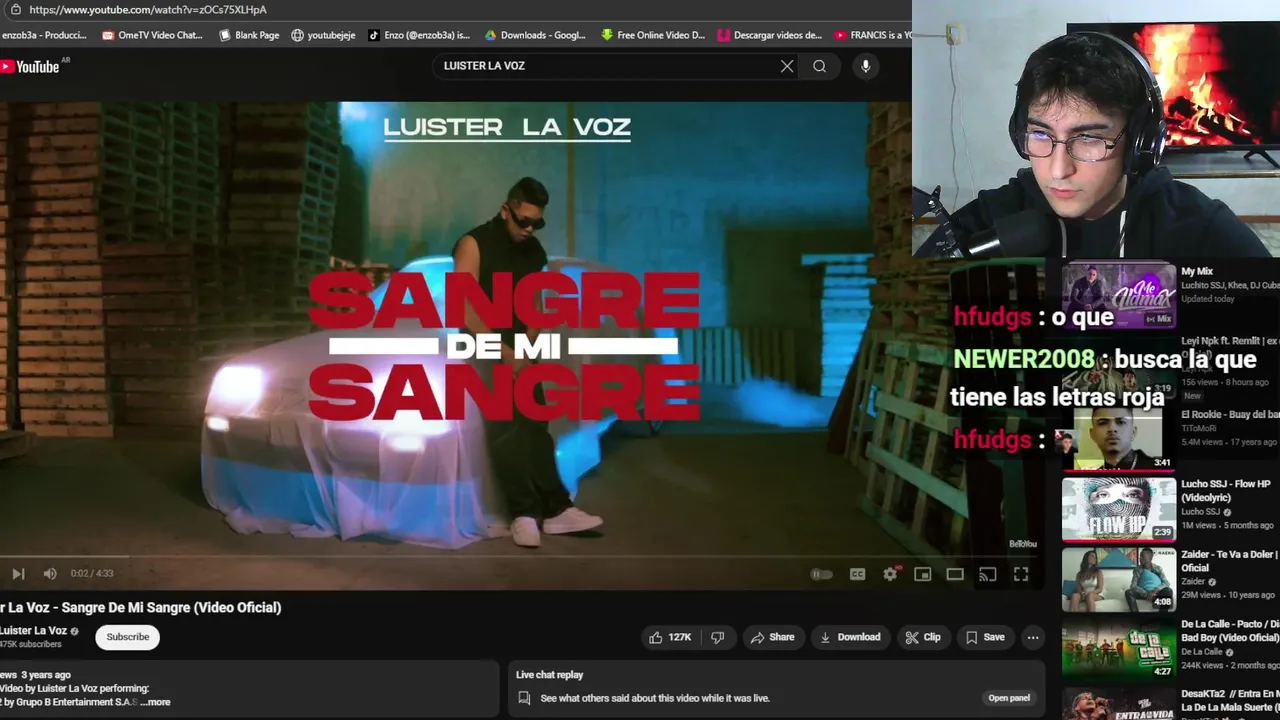Open El Rookie - Buay del ba... thumbnail
Screen dimensions: 1280x720
coord(1119,438)
